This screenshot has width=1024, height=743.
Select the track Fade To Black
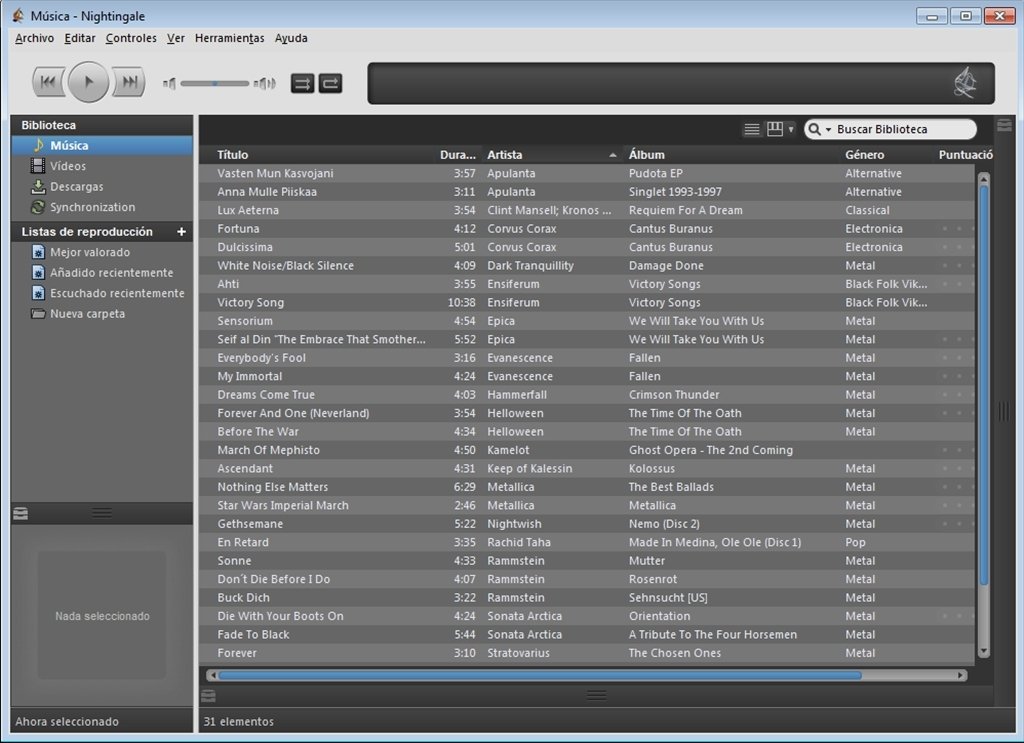point(588,635)
